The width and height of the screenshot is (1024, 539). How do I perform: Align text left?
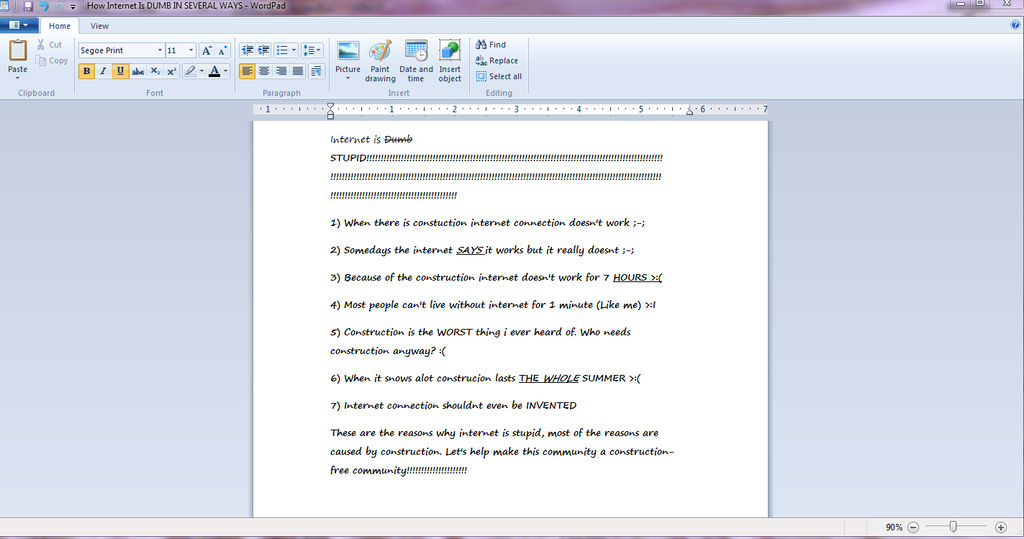(x=247, y=71)
